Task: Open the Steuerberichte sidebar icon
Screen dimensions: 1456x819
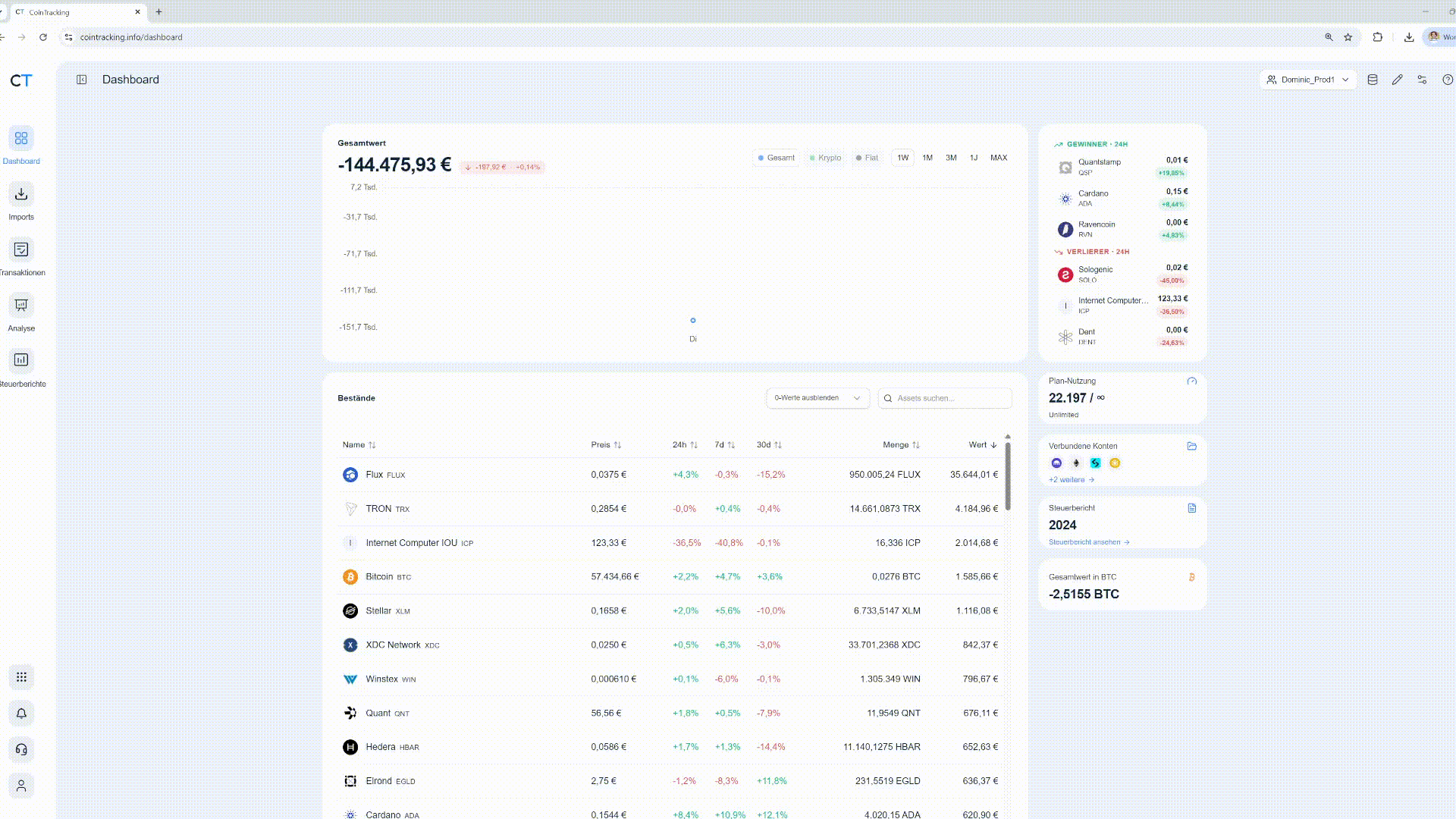Action: [x=21, y=360]
